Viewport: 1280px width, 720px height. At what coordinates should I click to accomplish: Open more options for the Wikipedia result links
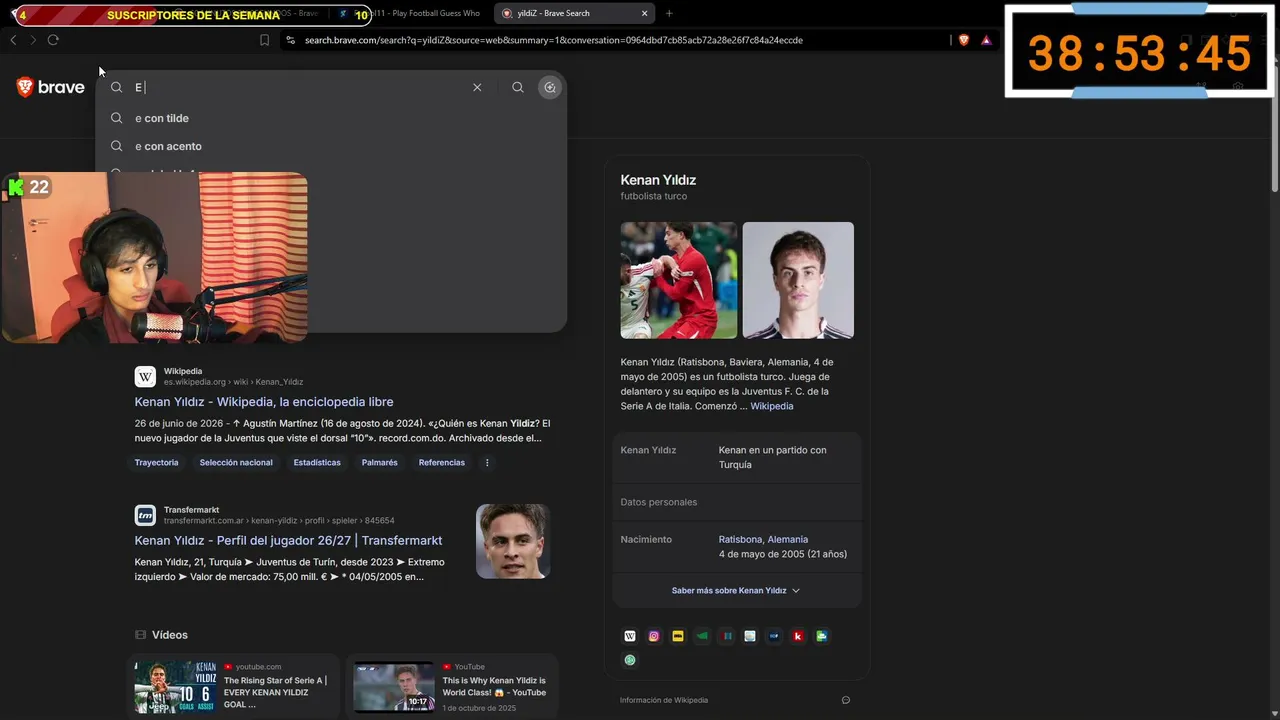point(487,463)
